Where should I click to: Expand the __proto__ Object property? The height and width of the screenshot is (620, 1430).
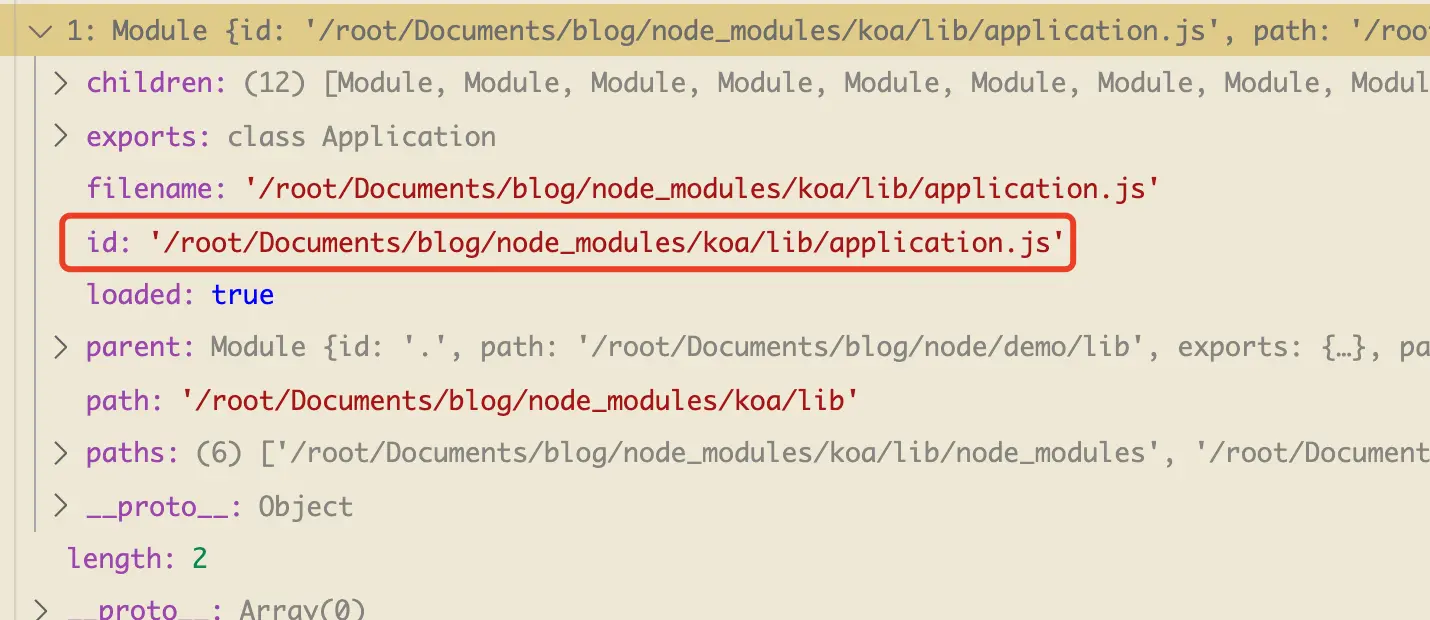[60, 505]
